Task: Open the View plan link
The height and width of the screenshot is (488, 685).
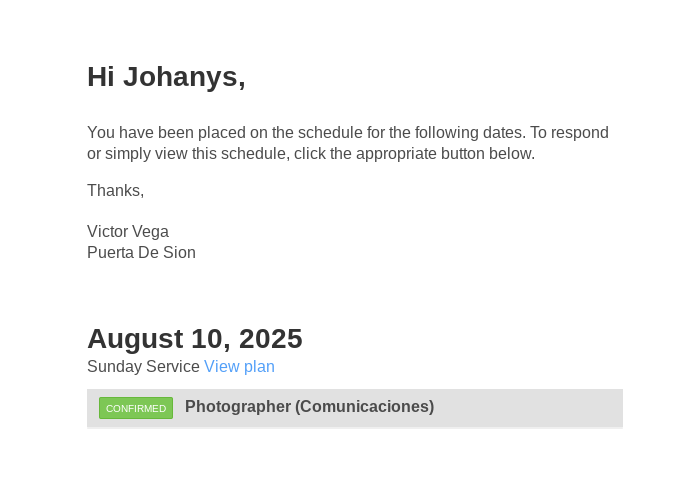Action: 239,367
